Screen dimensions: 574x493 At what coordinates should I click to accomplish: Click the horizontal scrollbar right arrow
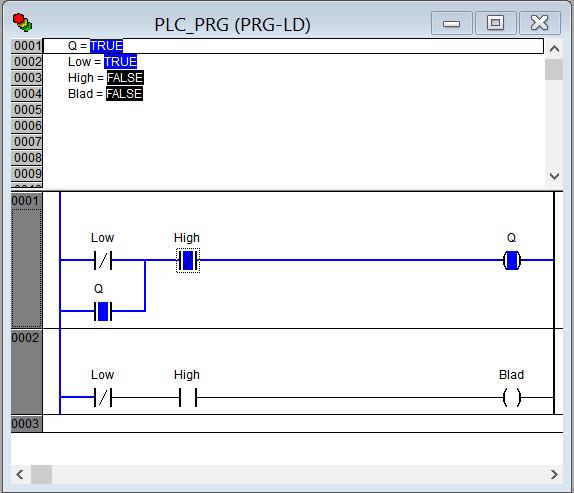tap(554, 474)
